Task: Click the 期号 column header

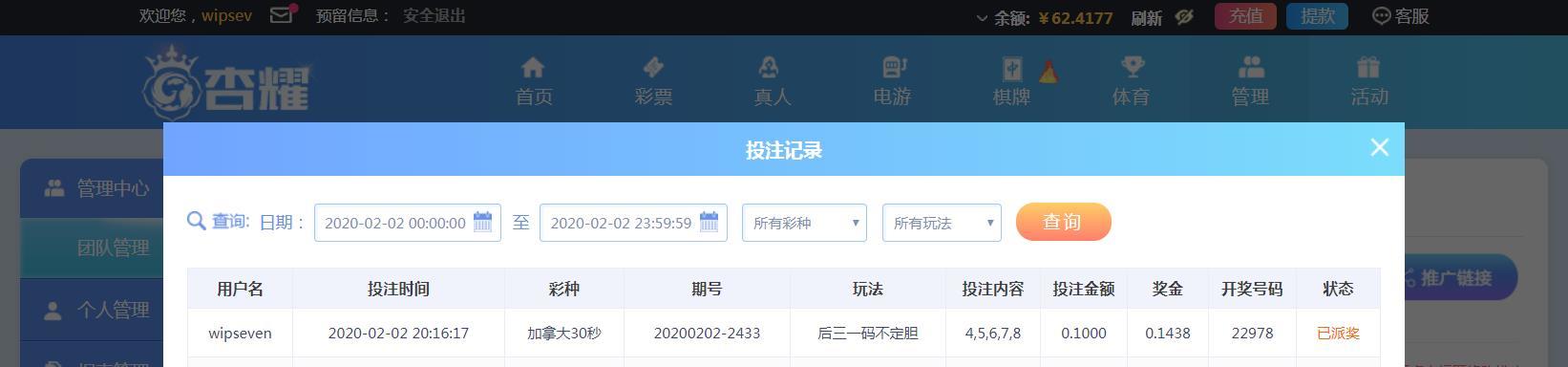Action: point(707,289)
